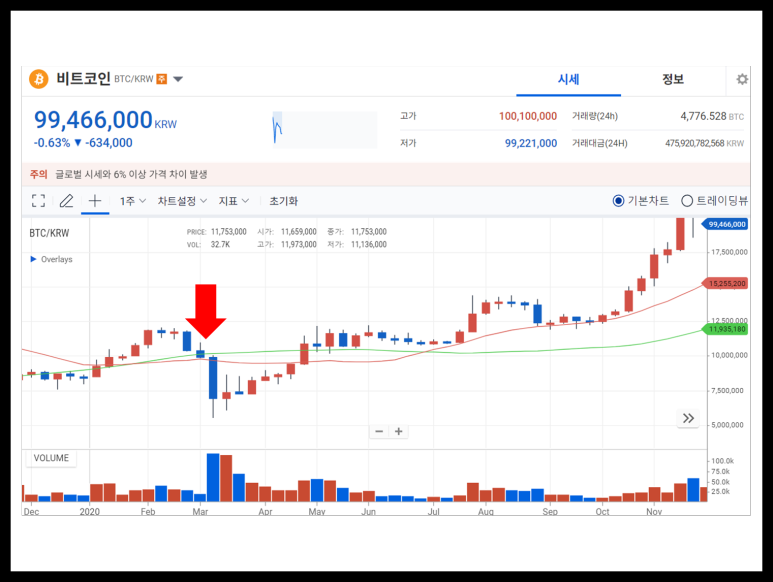The height and width of the screenshot is (582, 773).
Task: Zoom out chart with minus button
Action: pyautogui.click(x=379, y=432)
